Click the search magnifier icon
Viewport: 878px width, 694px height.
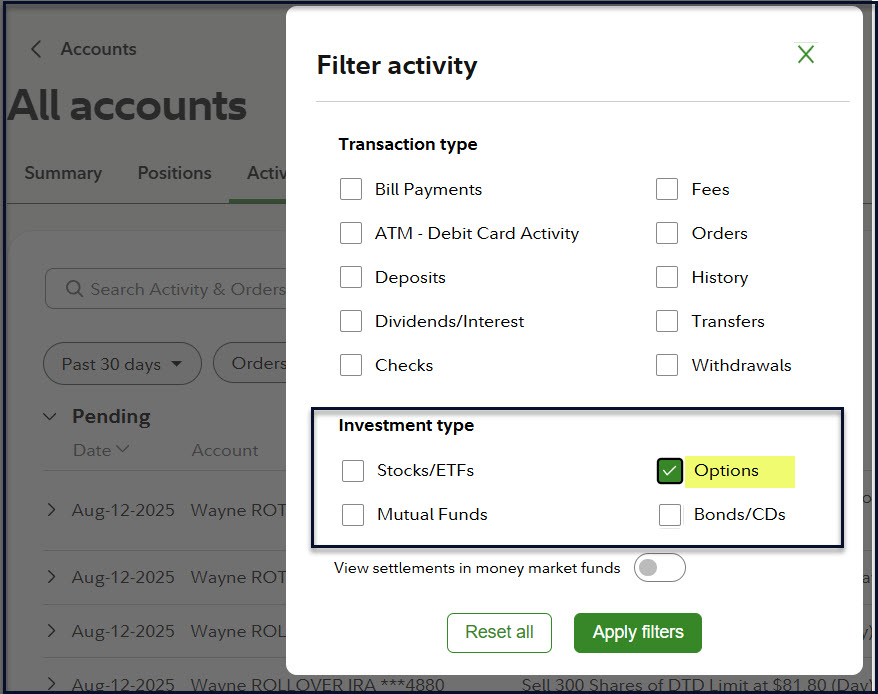pyautogui.click(x=74, y=289)
